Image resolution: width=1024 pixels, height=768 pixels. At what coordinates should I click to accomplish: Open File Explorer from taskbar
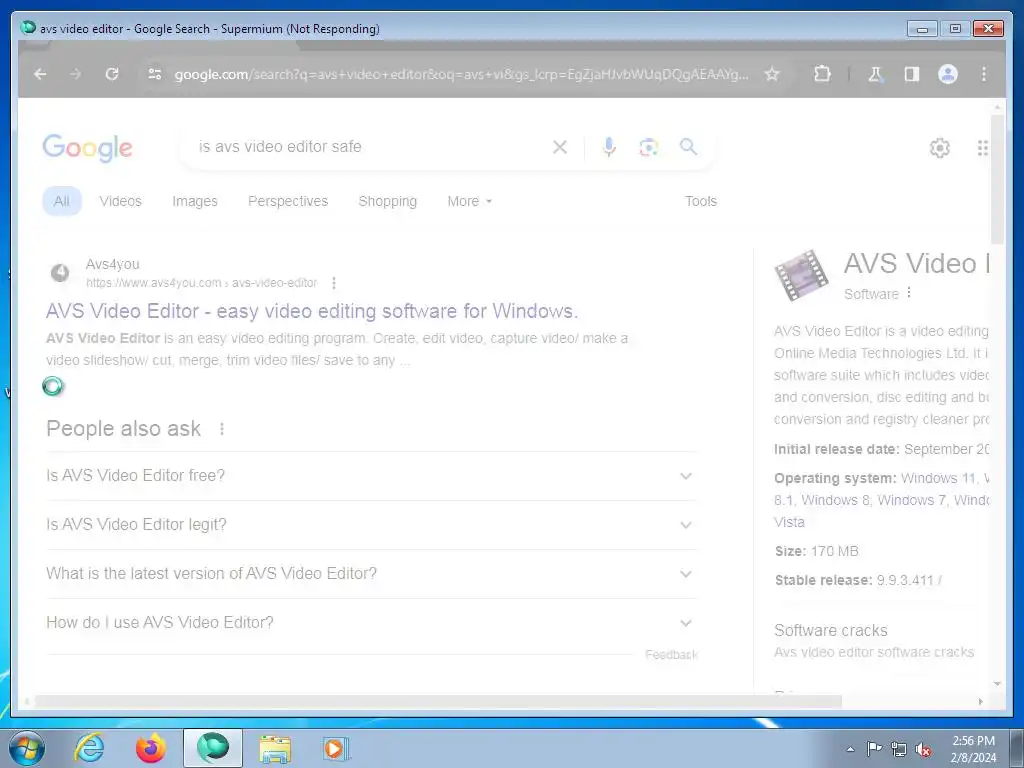(x=275, y=748)
